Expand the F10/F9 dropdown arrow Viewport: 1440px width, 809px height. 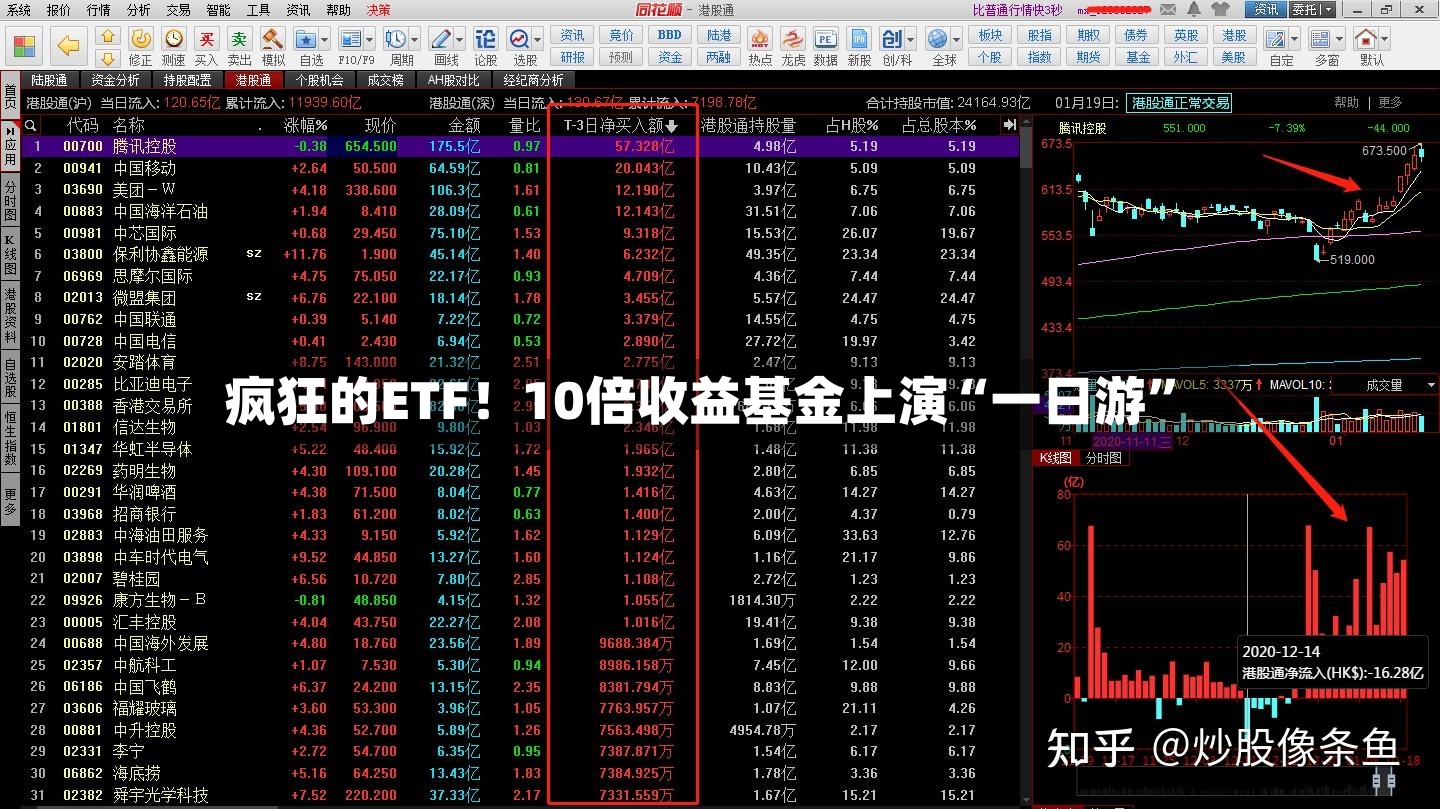370,40
